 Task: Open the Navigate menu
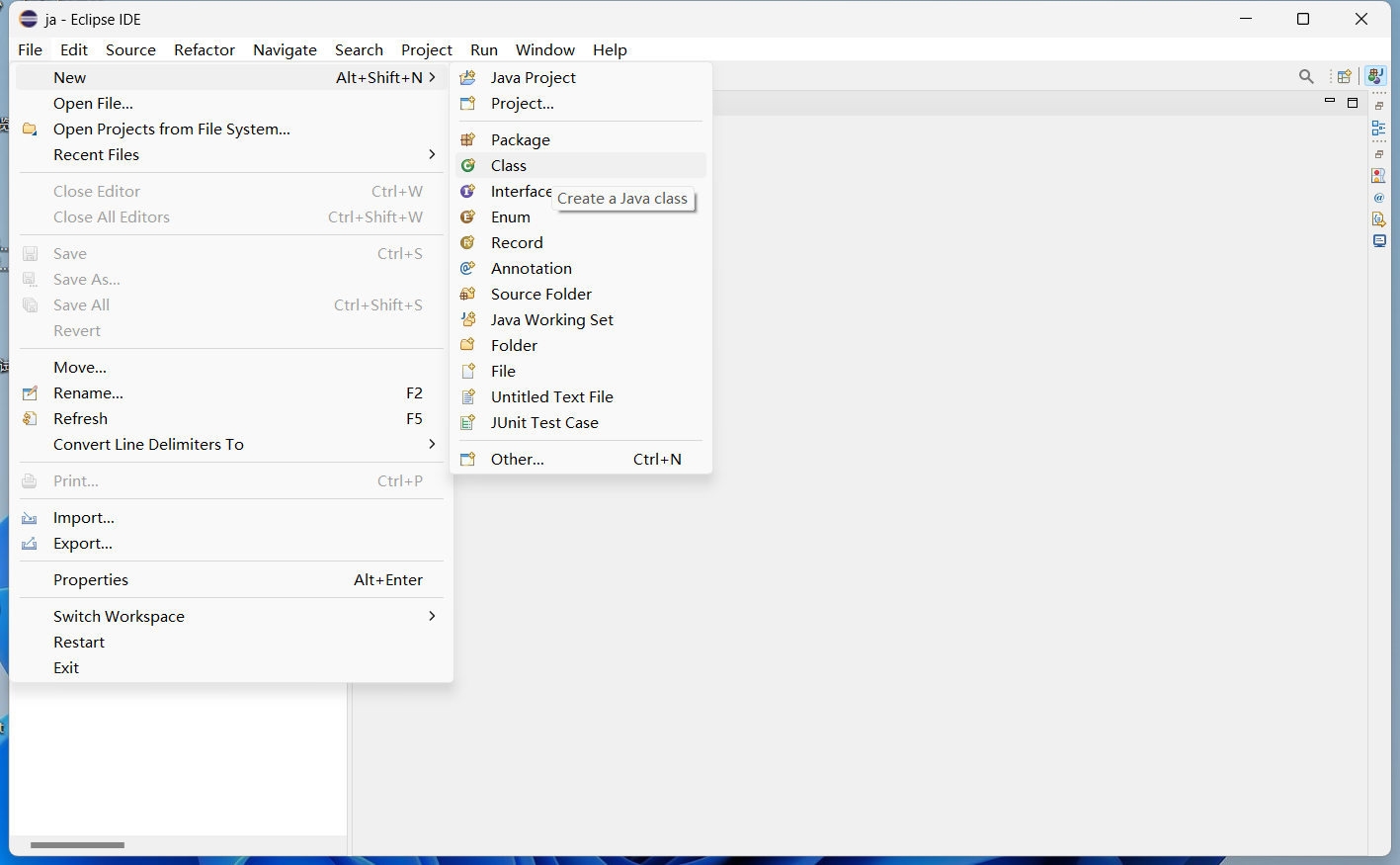tap(285, 49)
